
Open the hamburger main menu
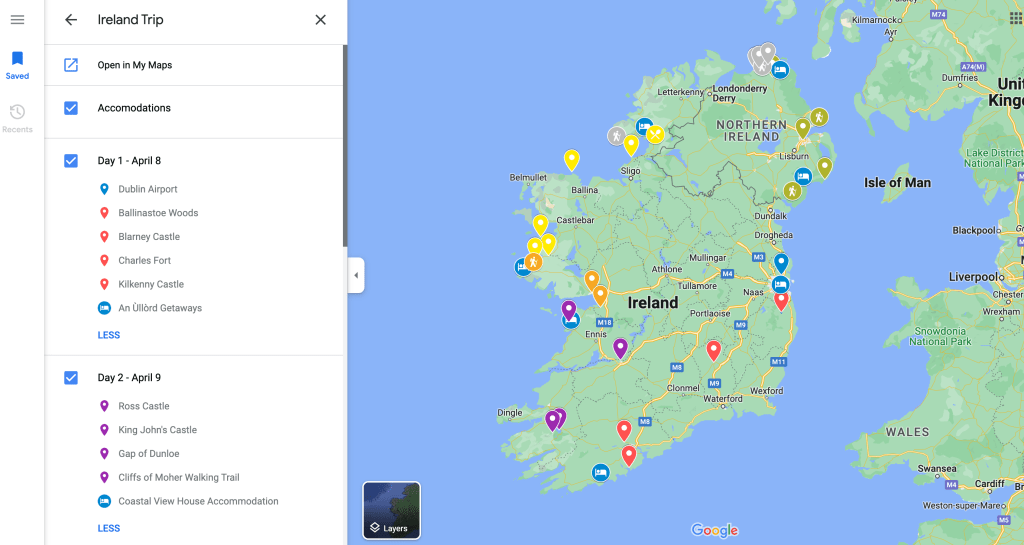(17, 20)
